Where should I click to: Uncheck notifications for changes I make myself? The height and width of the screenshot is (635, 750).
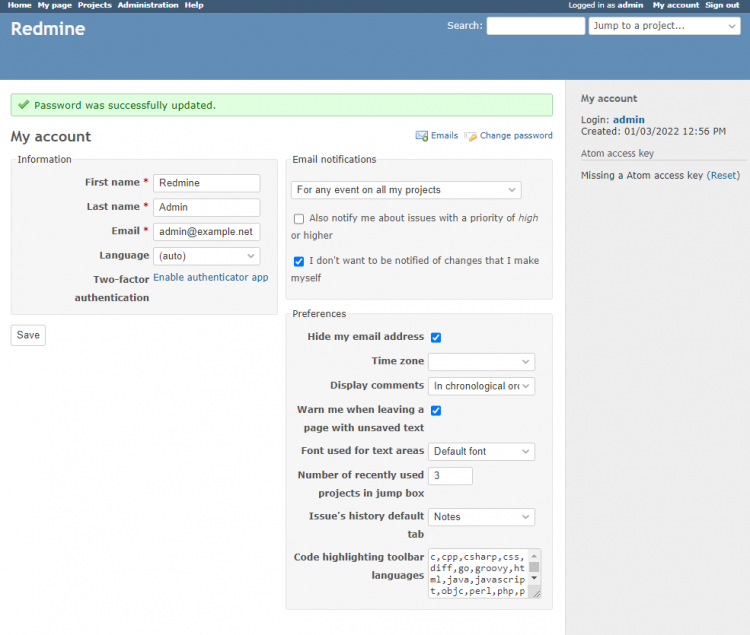coord(299,261)
